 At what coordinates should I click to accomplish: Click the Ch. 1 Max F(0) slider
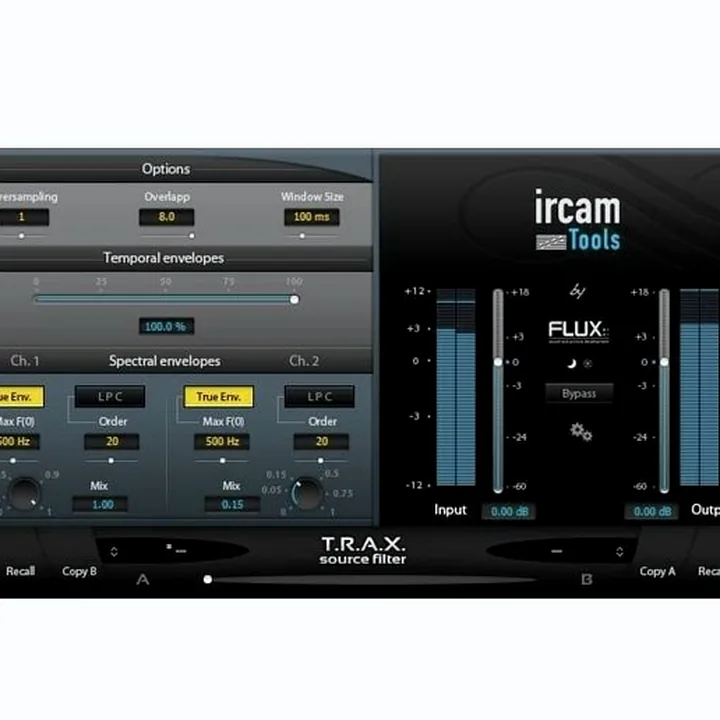point(13,461)
